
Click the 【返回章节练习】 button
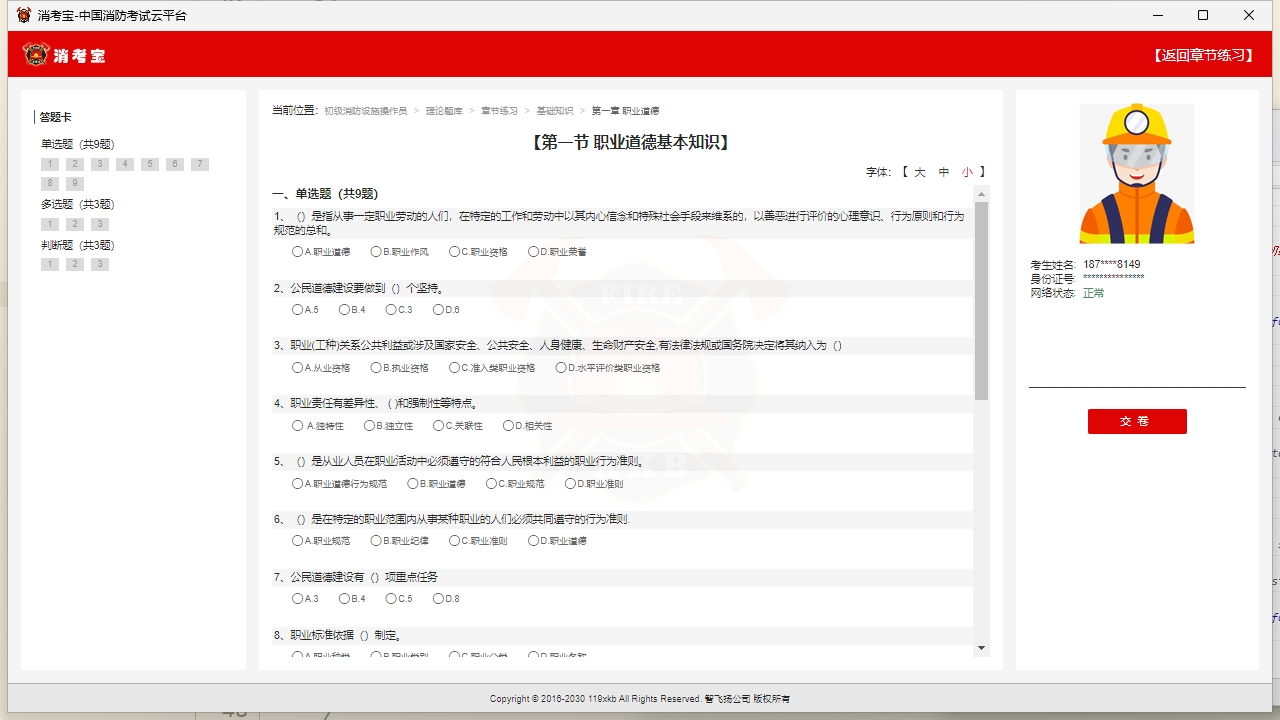1204,55
